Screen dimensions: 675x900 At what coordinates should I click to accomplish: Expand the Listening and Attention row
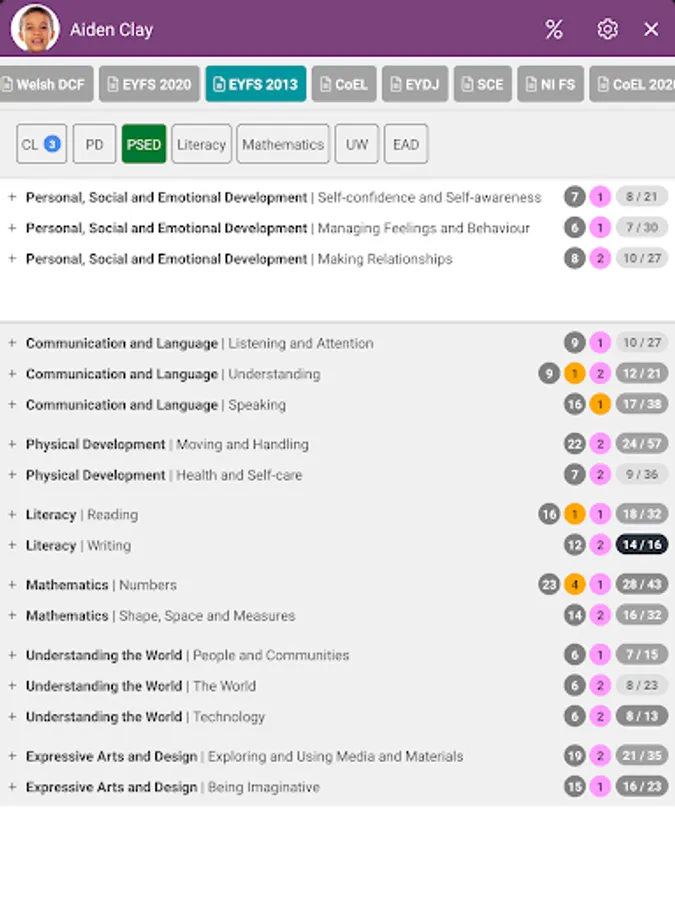(x=12, y=343)
